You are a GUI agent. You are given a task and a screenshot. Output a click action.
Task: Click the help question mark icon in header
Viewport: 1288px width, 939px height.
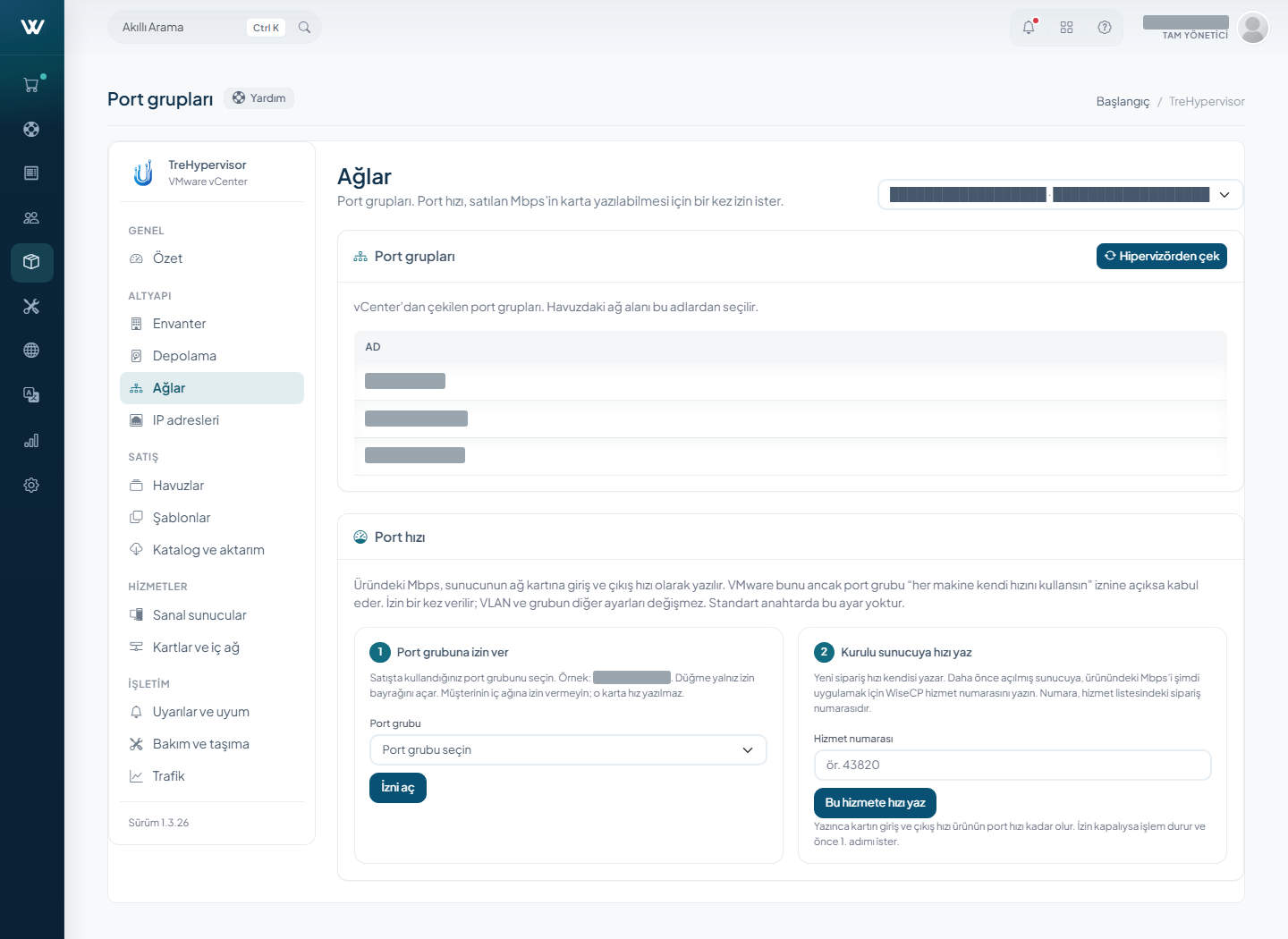click(x=1105, y=28)
